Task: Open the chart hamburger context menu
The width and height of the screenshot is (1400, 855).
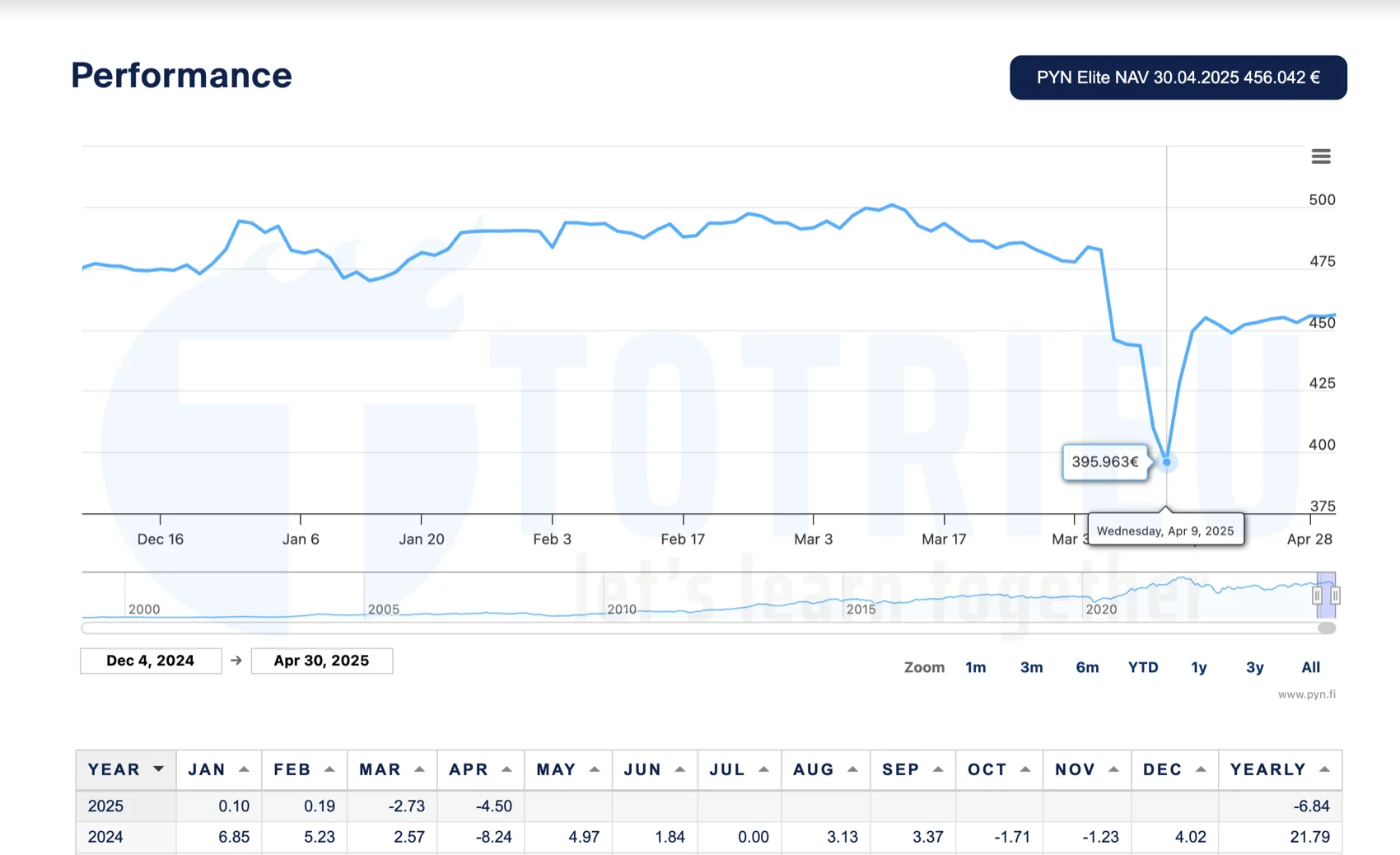Action: [1320, 157]
